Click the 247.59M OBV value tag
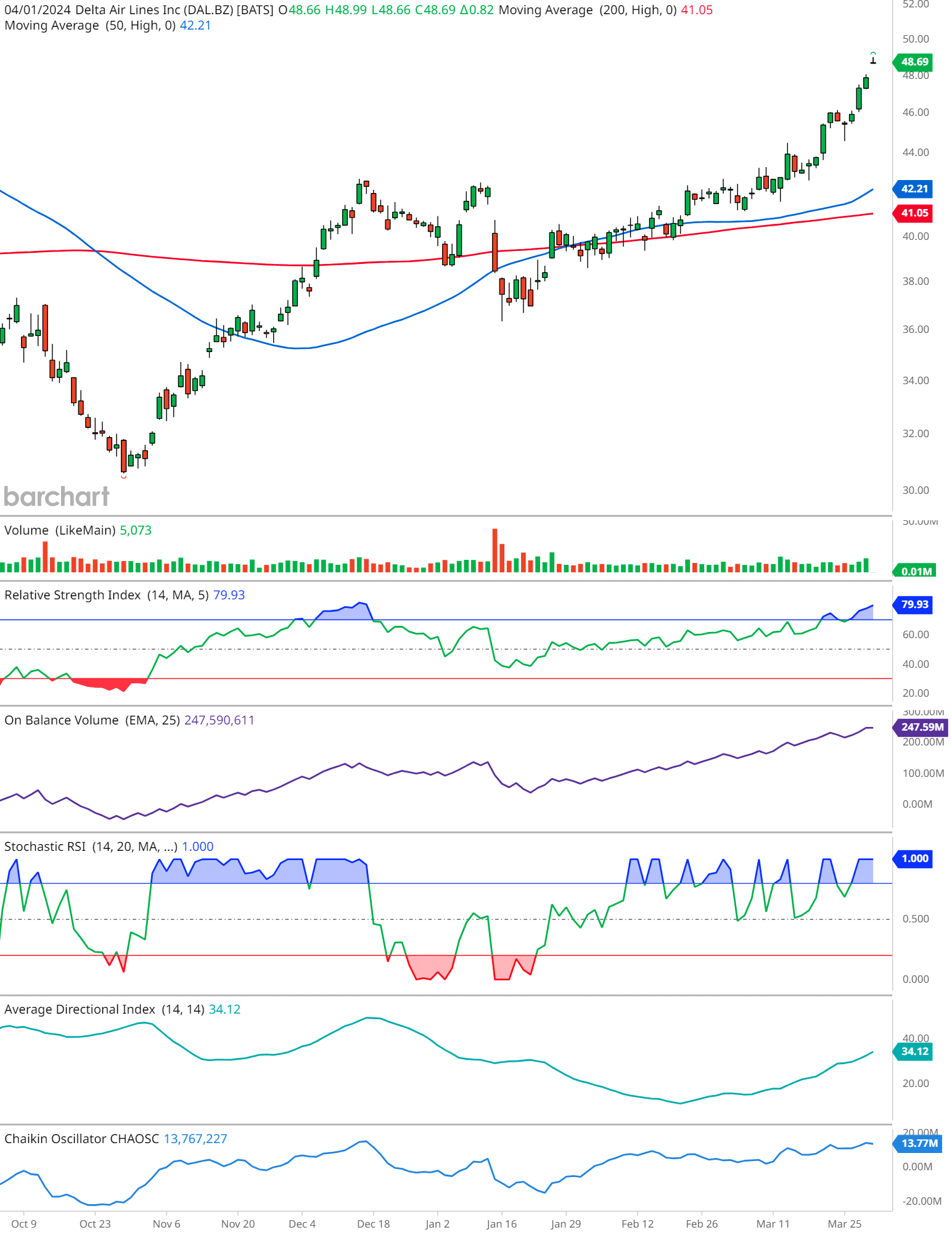This screenshot has height=1235, width=952. [x=921, y=727]
